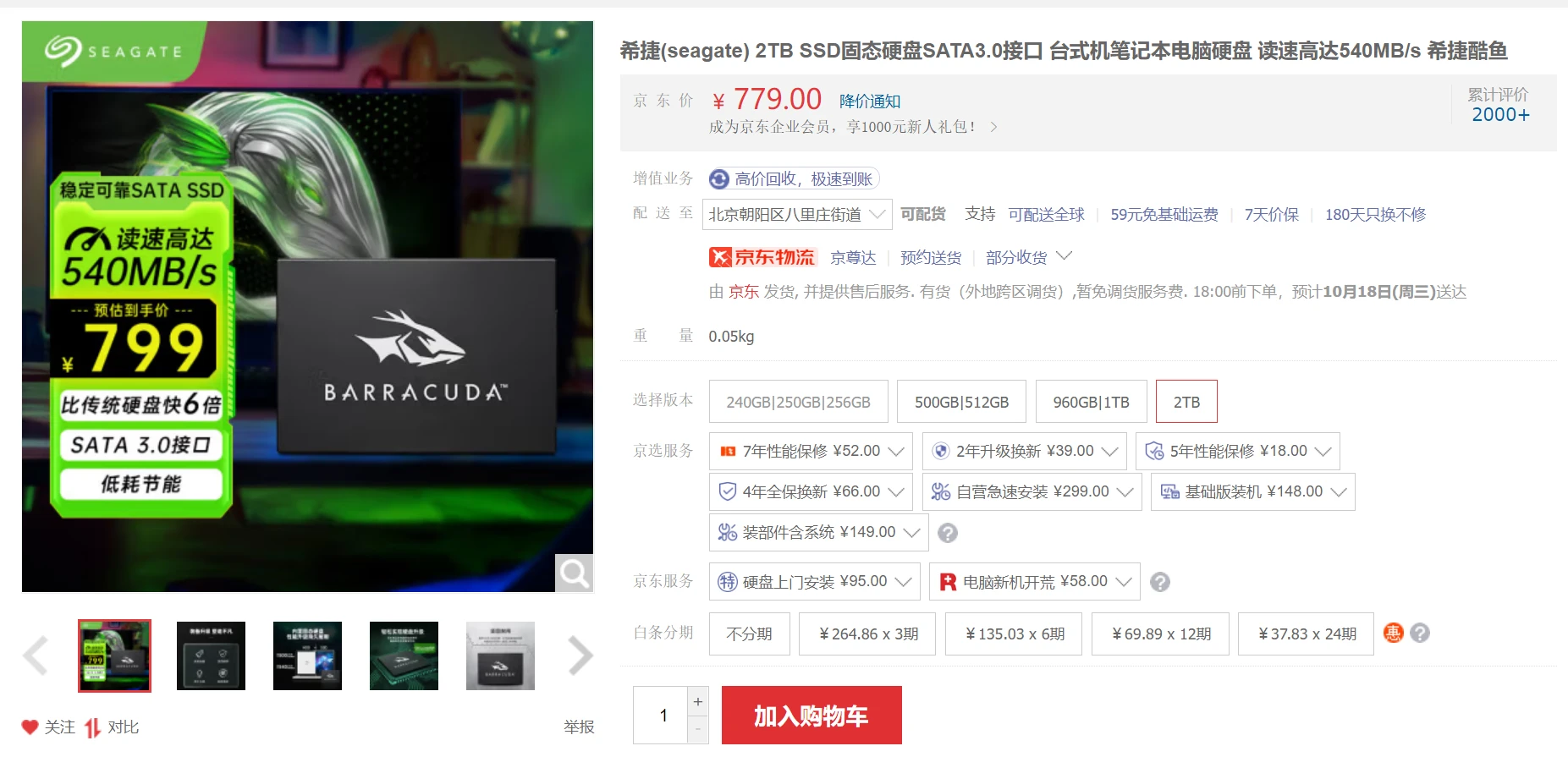Click the heart follow icon
The width and height of the screenshot is (1568, 757).
[30, 727]
